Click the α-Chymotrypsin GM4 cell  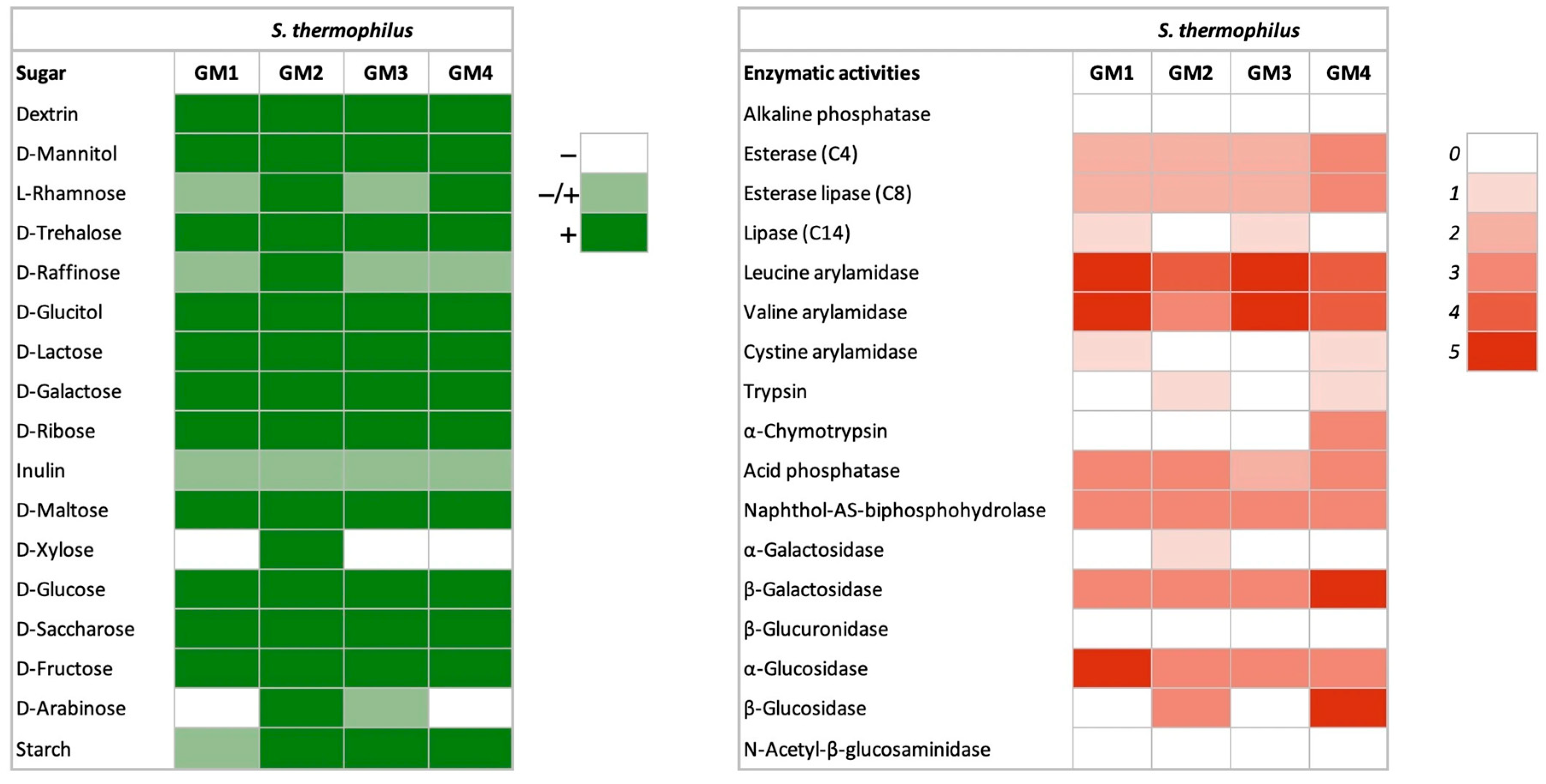[x=1348, y=431]
